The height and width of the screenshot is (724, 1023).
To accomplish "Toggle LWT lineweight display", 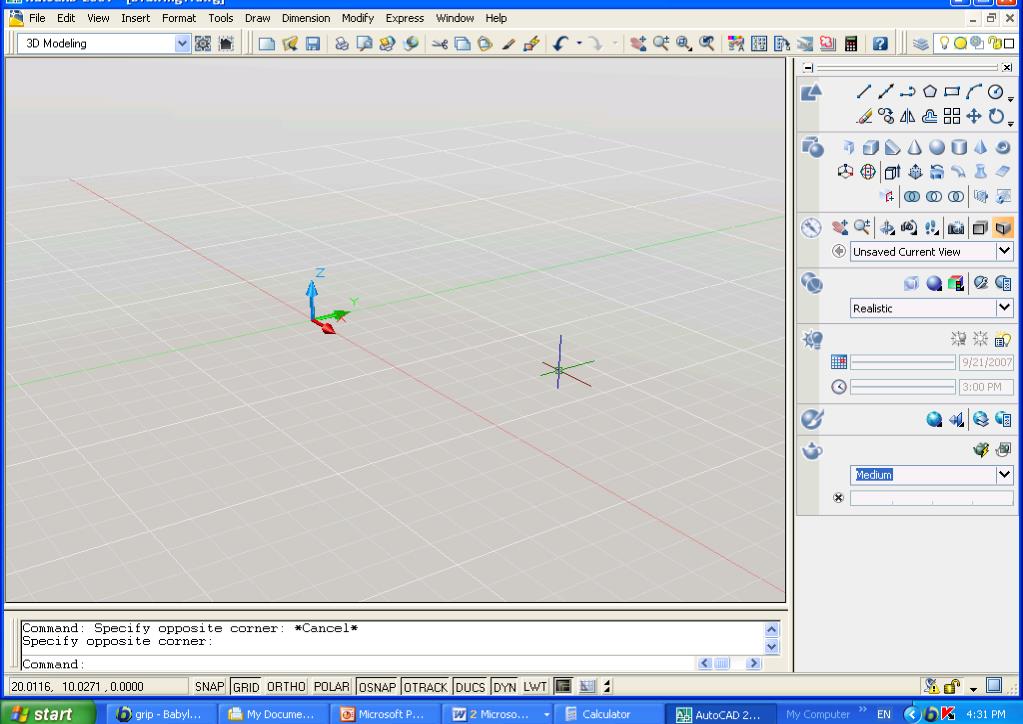I will (535, 687).
